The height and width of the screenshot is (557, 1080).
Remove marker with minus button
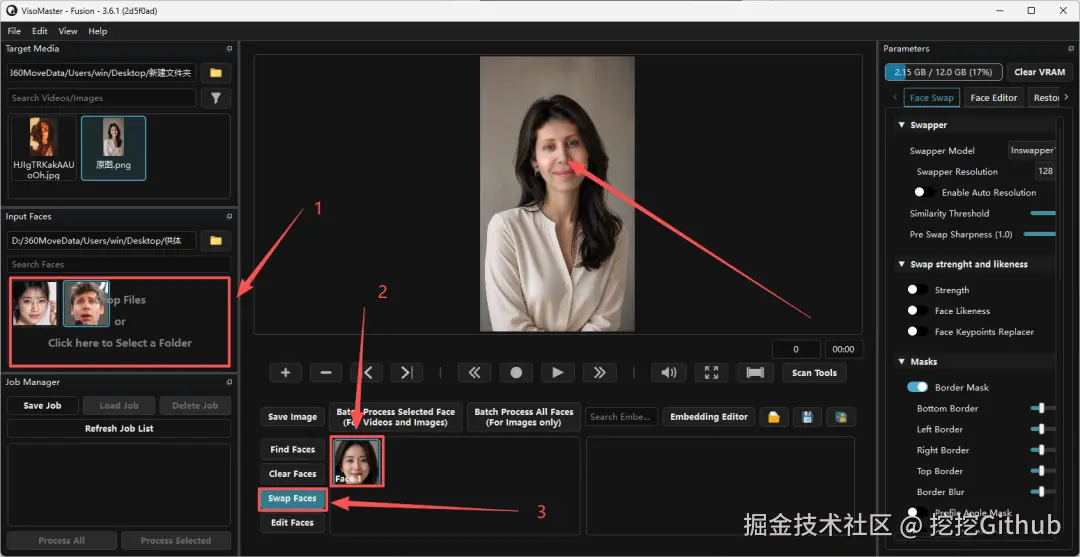point(326,372)
